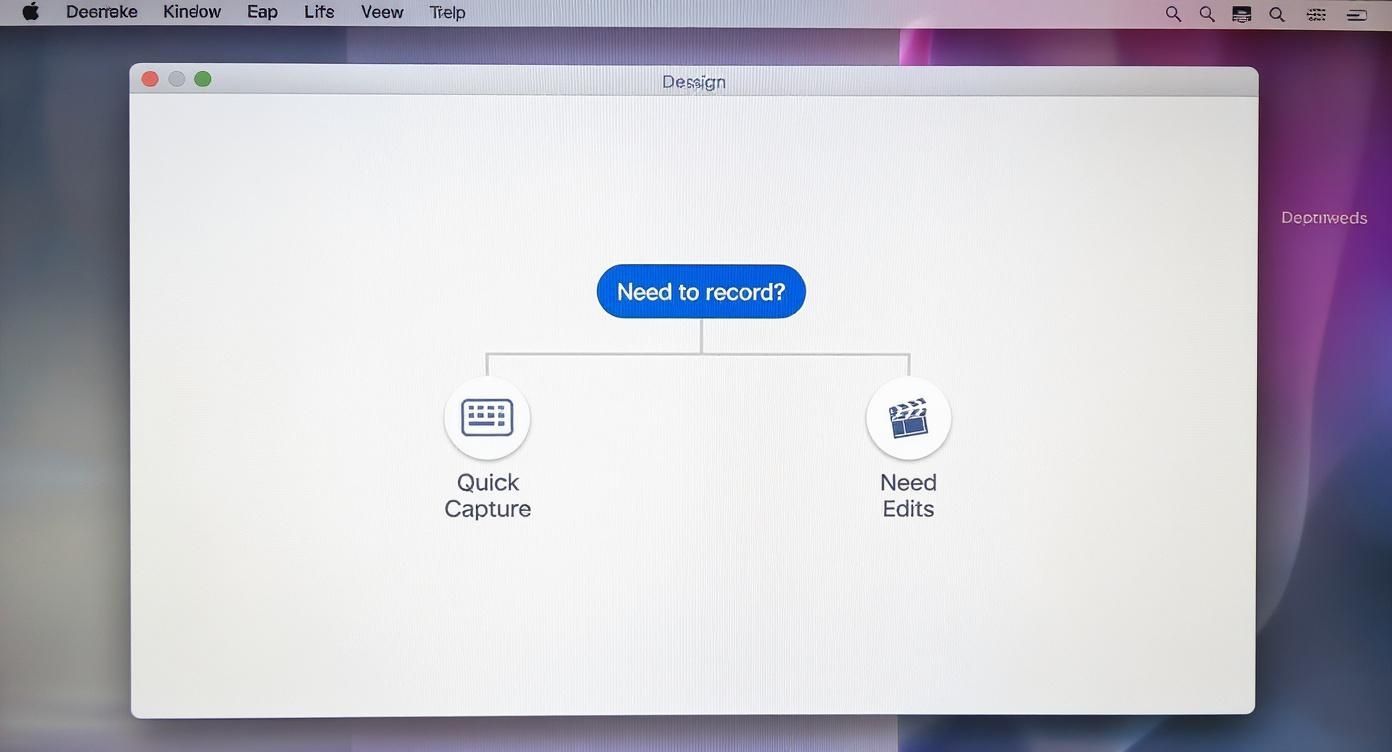The width and height of the screenshot is (1392, 752).
Task: Close the window with the red button
Action: [x=150, y=79]
